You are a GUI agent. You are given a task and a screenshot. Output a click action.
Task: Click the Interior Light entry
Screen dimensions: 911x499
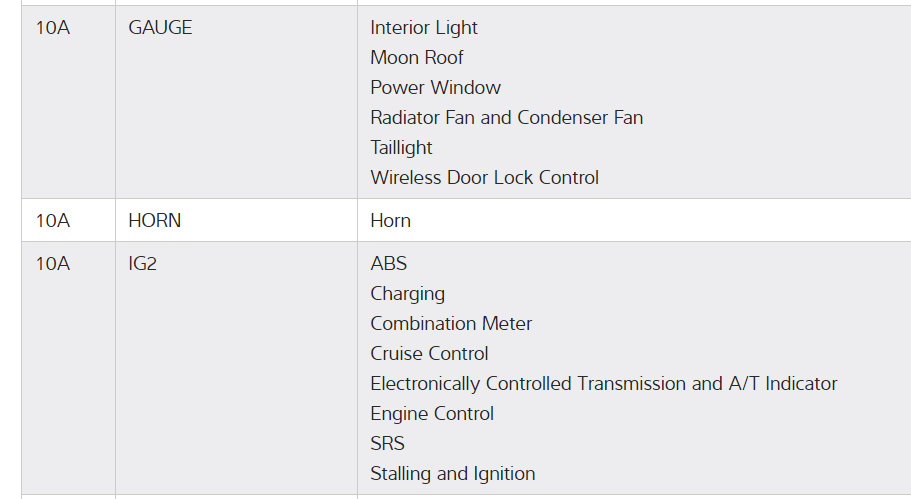coord(424,28)
